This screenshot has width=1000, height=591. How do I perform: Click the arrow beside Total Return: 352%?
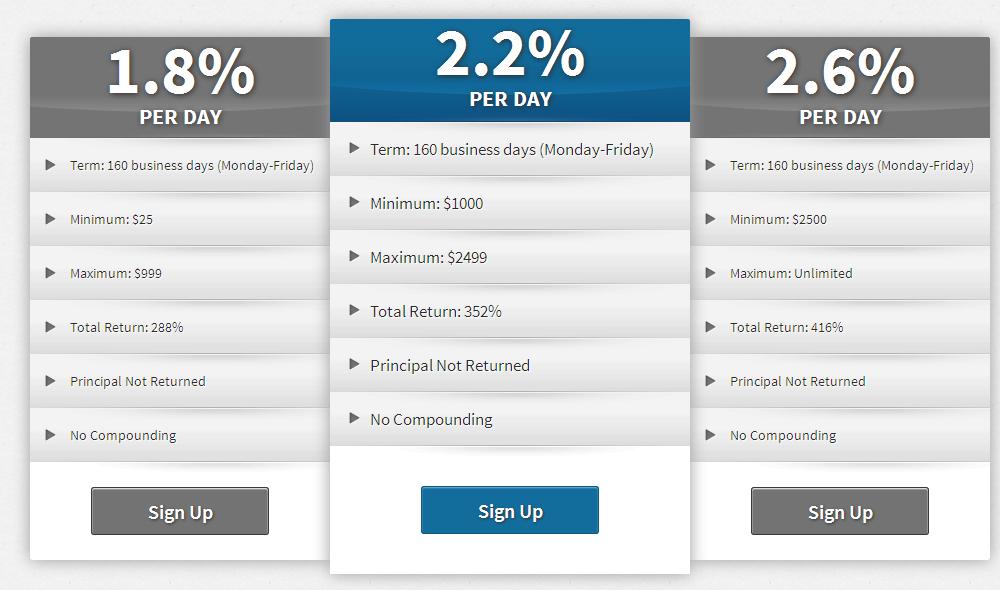(354, 310)
